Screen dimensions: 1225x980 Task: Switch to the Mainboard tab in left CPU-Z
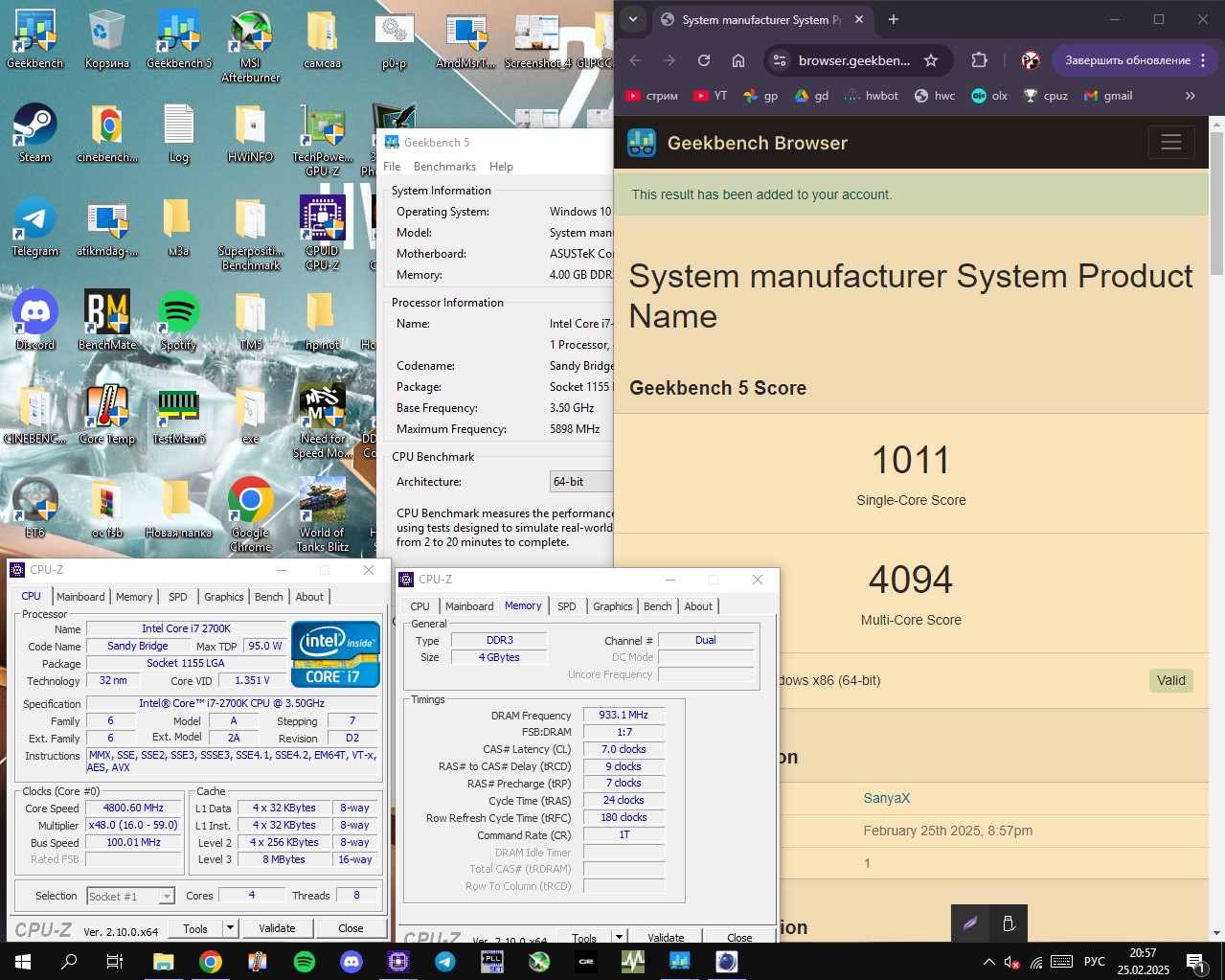click(80, 597)
